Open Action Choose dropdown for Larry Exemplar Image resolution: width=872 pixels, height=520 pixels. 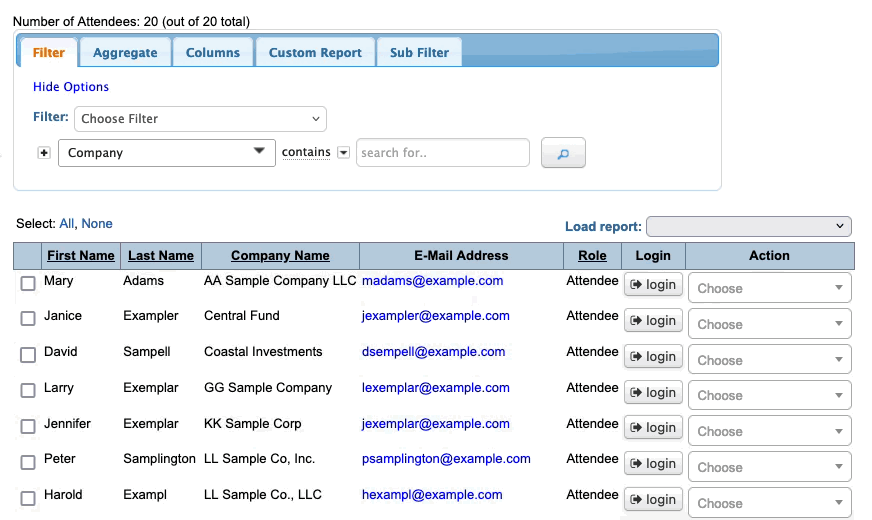click(x=770, y=395)
